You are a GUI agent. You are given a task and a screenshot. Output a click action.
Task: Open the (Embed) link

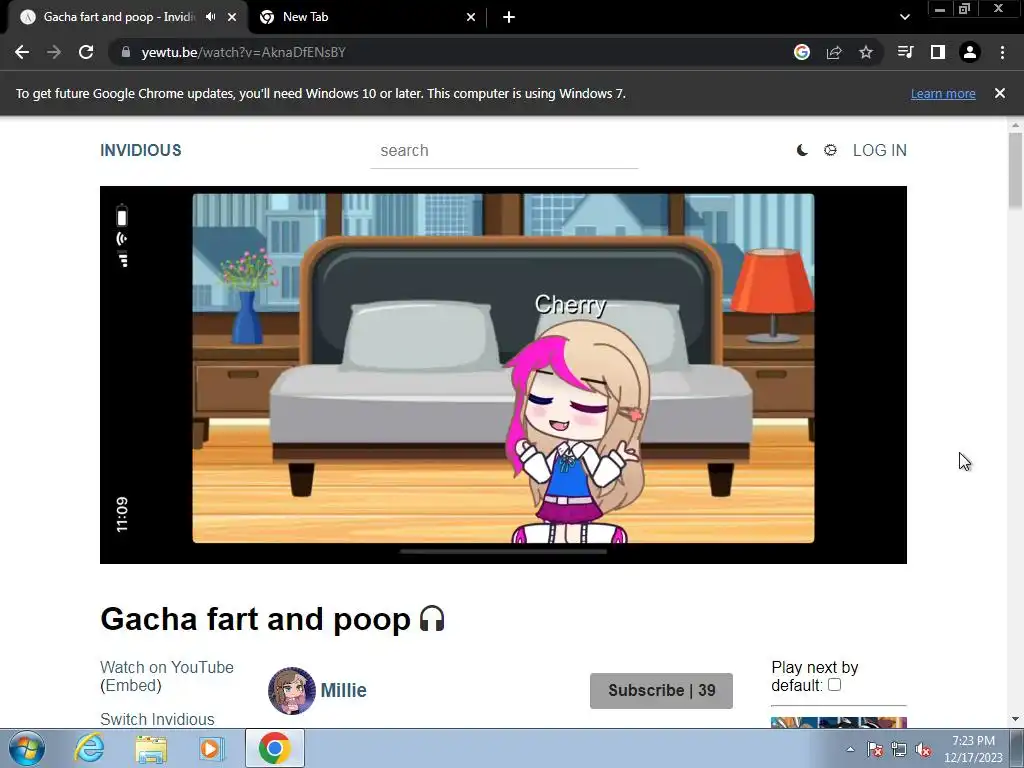click(x=131, y=685)
